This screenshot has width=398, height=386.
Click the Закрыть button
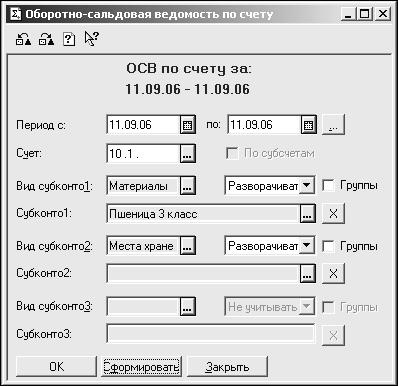[227, 367]
